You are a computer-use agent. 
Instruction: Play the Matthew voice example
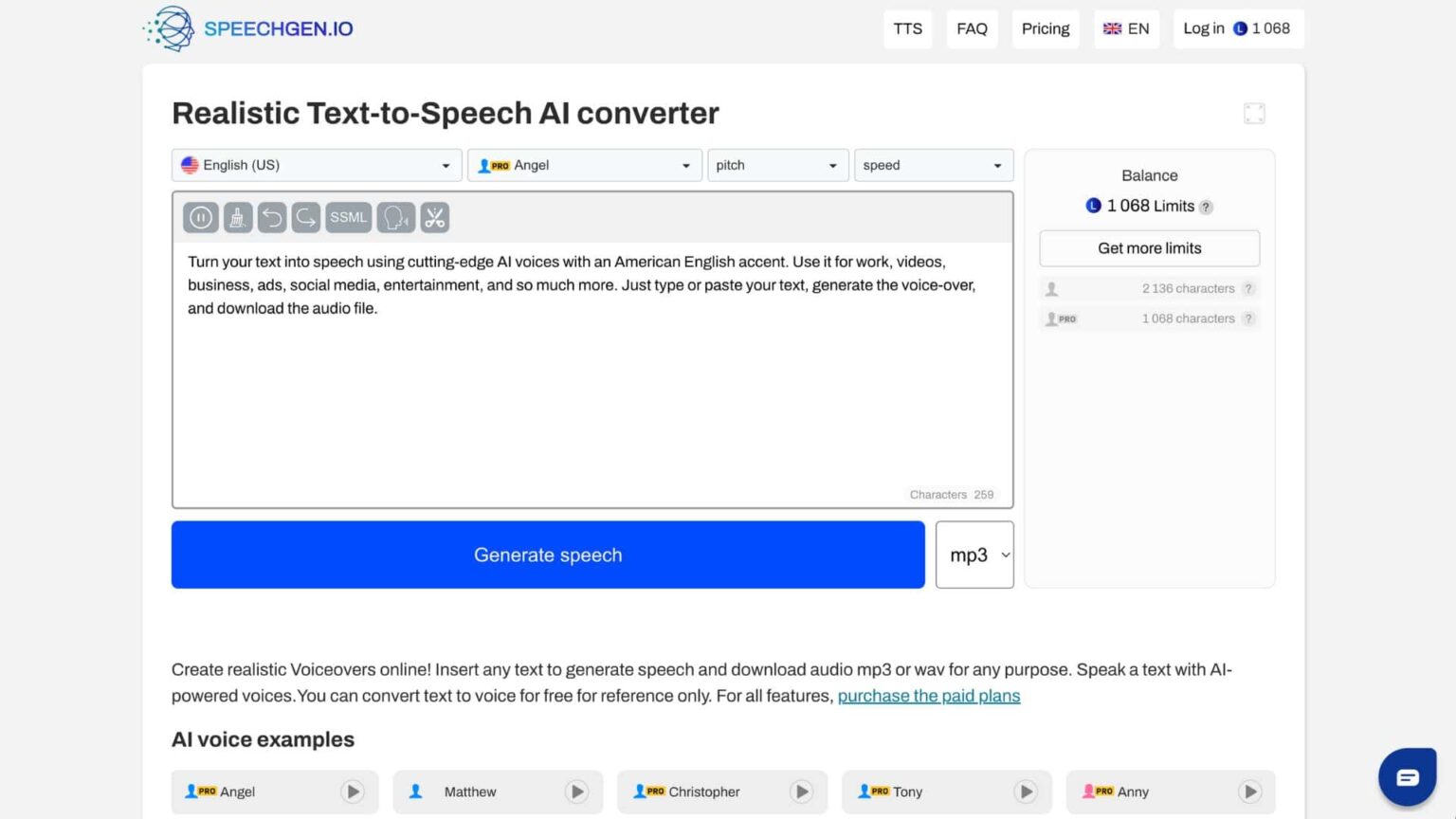point(576,792)
